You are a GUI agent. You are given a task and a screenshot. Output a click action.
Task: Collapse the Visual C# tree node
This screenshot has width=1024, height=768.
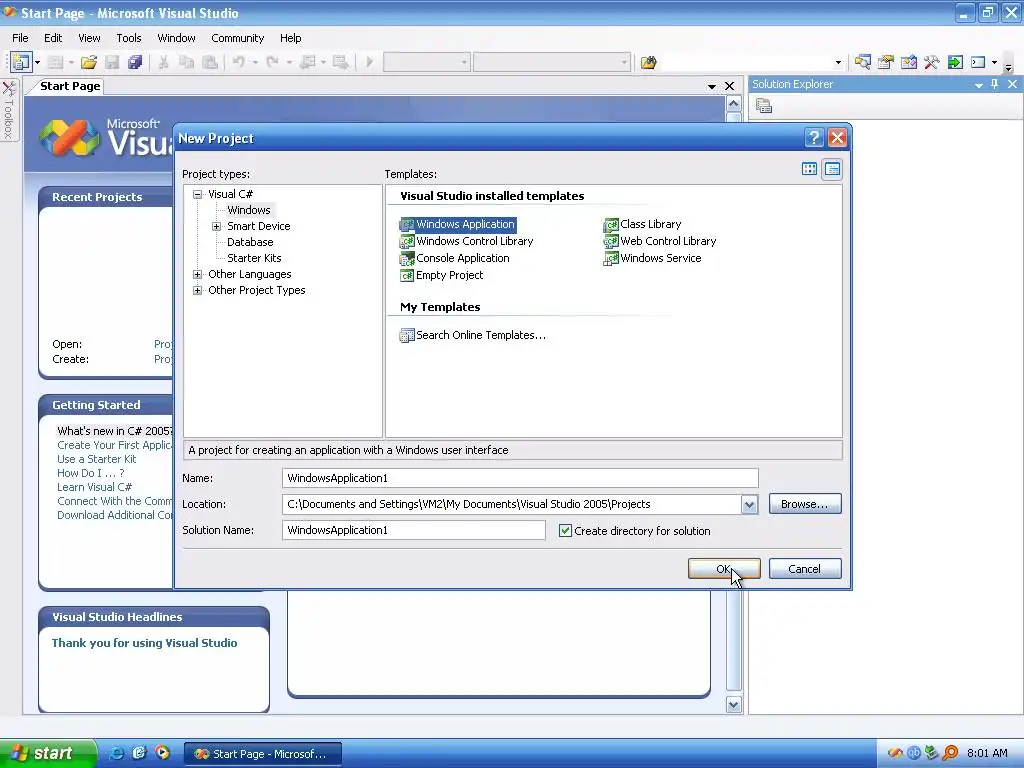(197, 194)
